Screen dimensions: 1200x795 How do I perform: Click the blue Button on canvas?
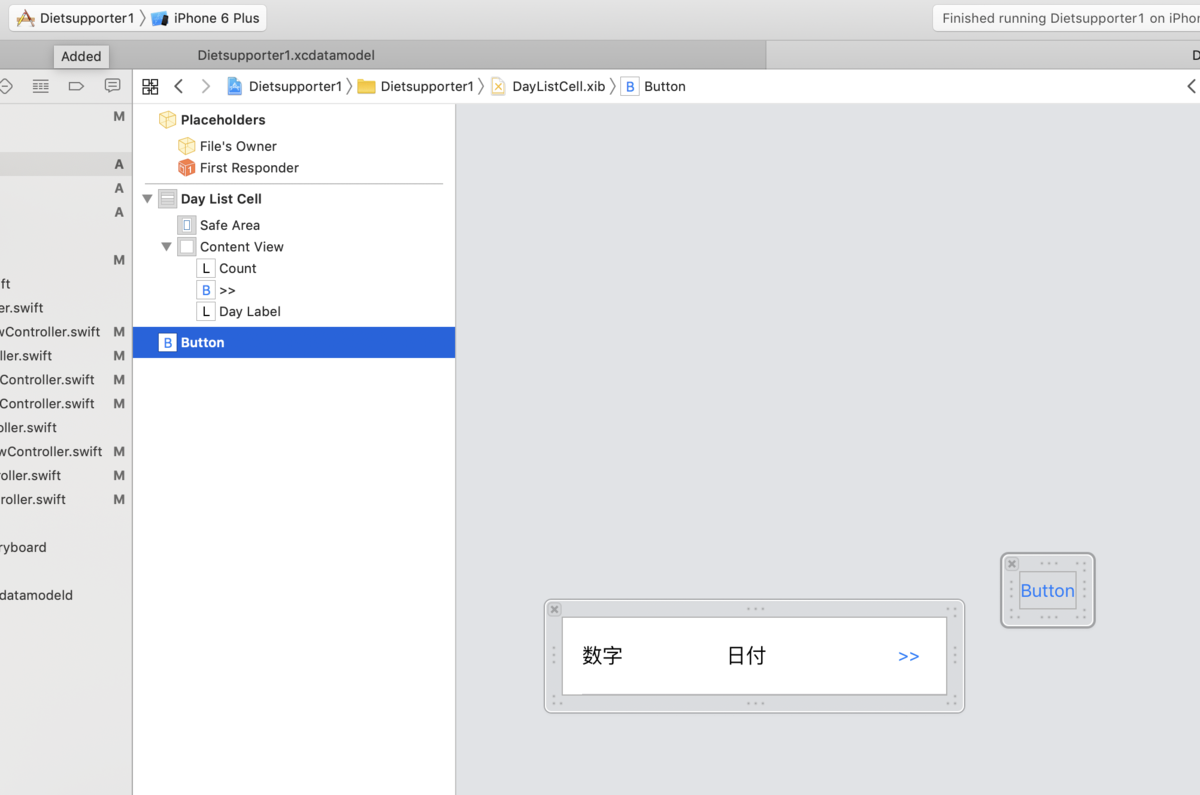click(x=1047, y=591)
